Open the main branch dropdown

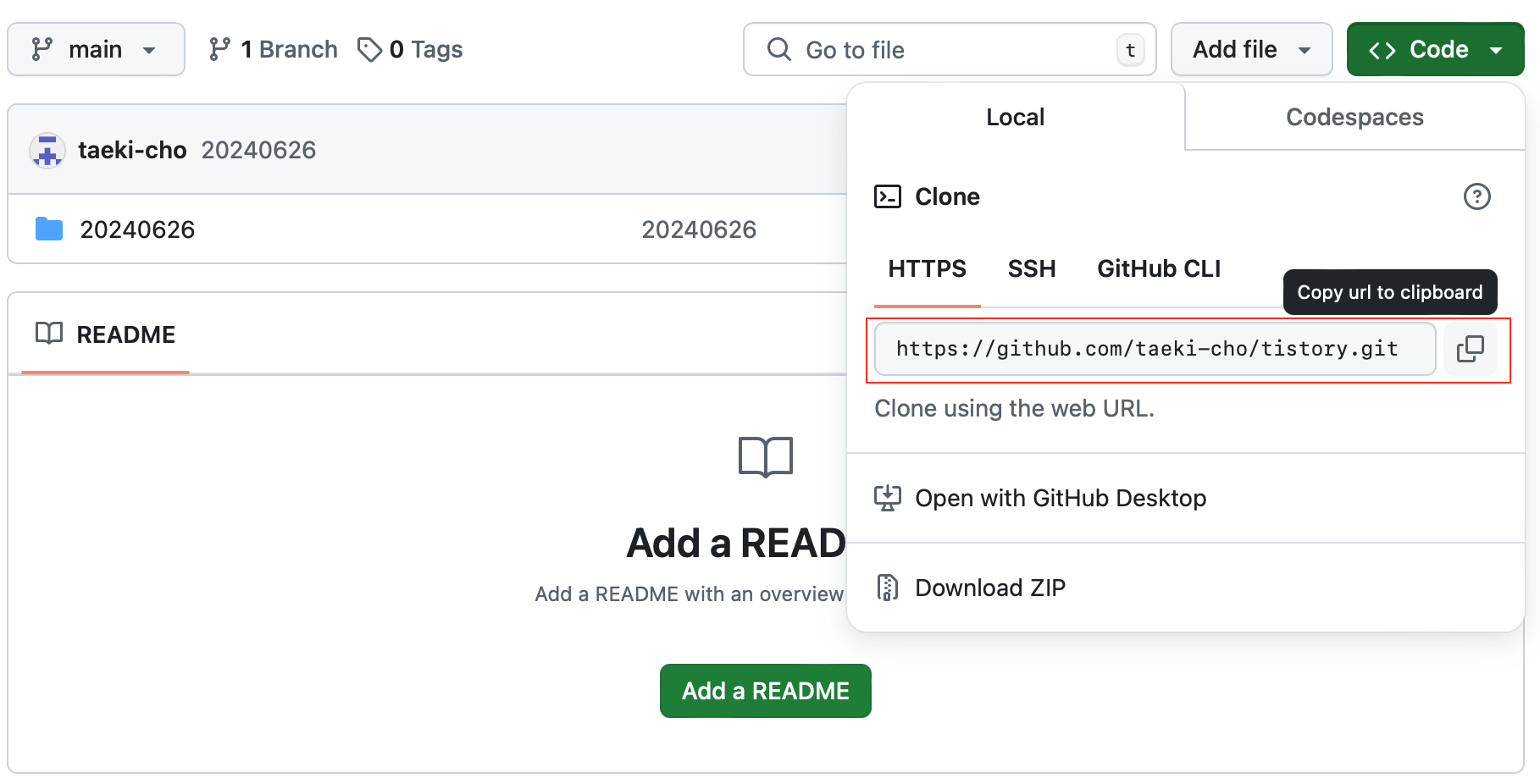pyautogui.click(x=96, y=49)
